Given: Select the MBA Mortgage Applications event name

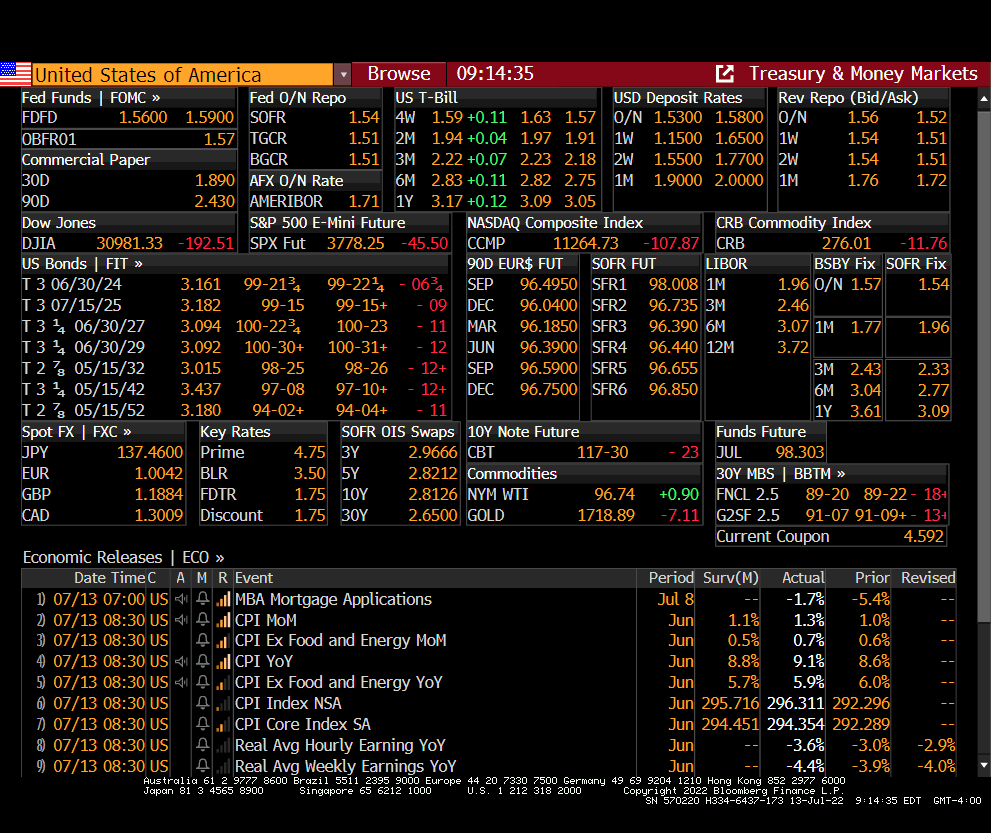Looking at the screenshot, I should coord(333,599).
